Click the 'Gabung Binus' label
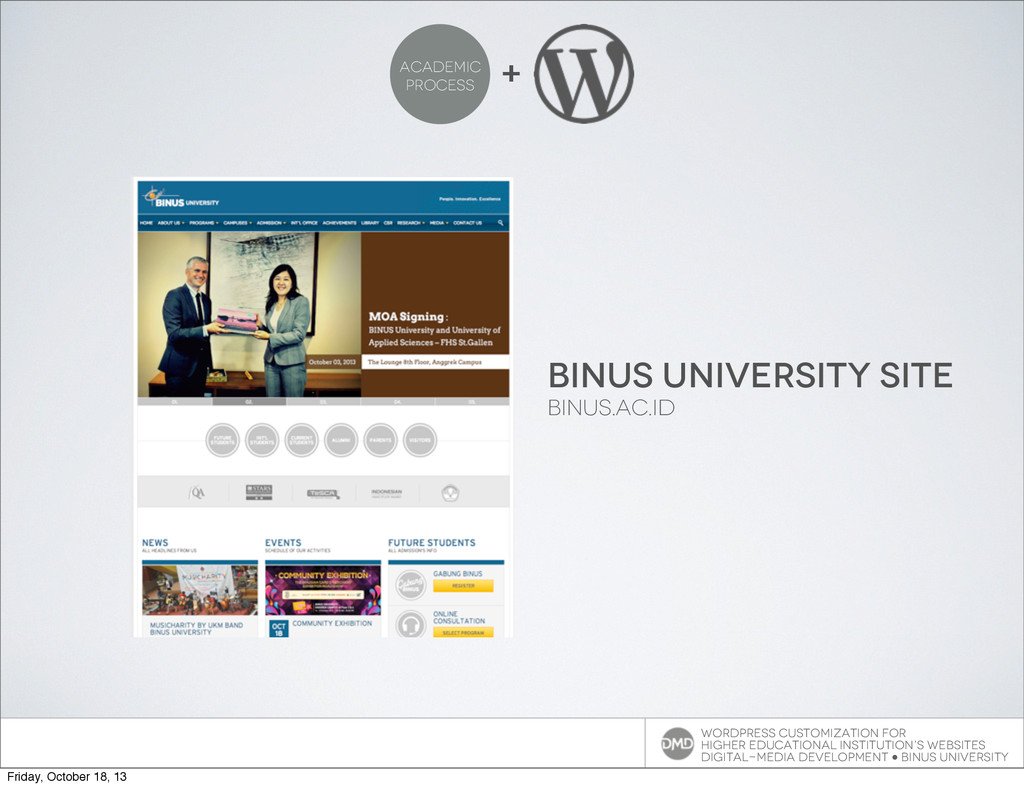The height and width of the screenshot is (788, 1024). (x=458, y=573)
